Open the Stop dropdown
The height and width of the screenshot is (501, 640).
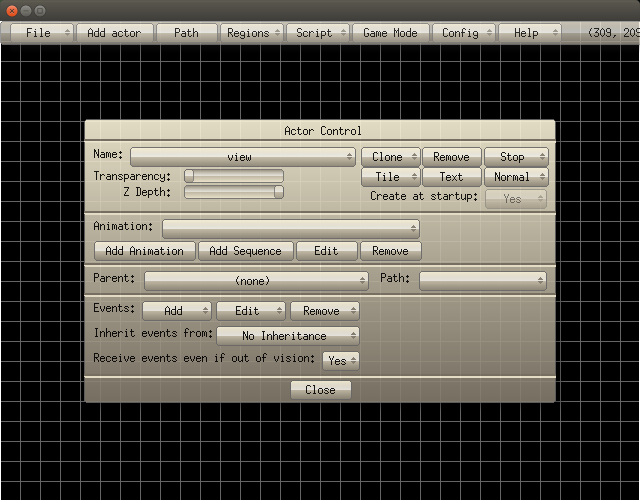point(516,157)
